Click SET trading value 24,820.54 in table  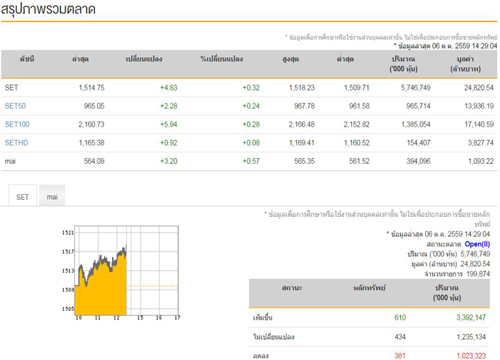(x=479, y=88)
